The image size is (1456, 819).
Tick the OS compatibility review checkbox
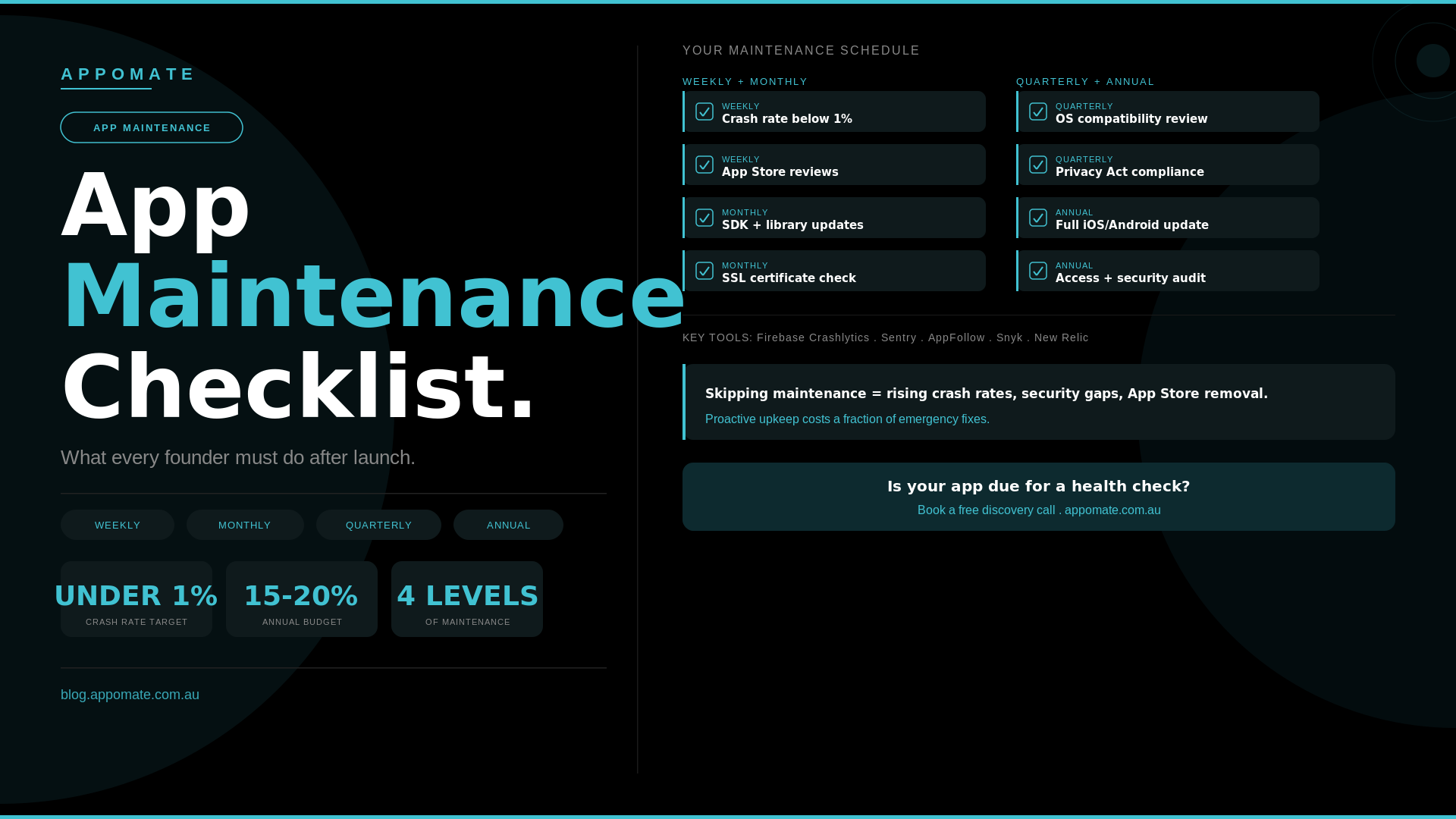click(x=1038, y=111)
